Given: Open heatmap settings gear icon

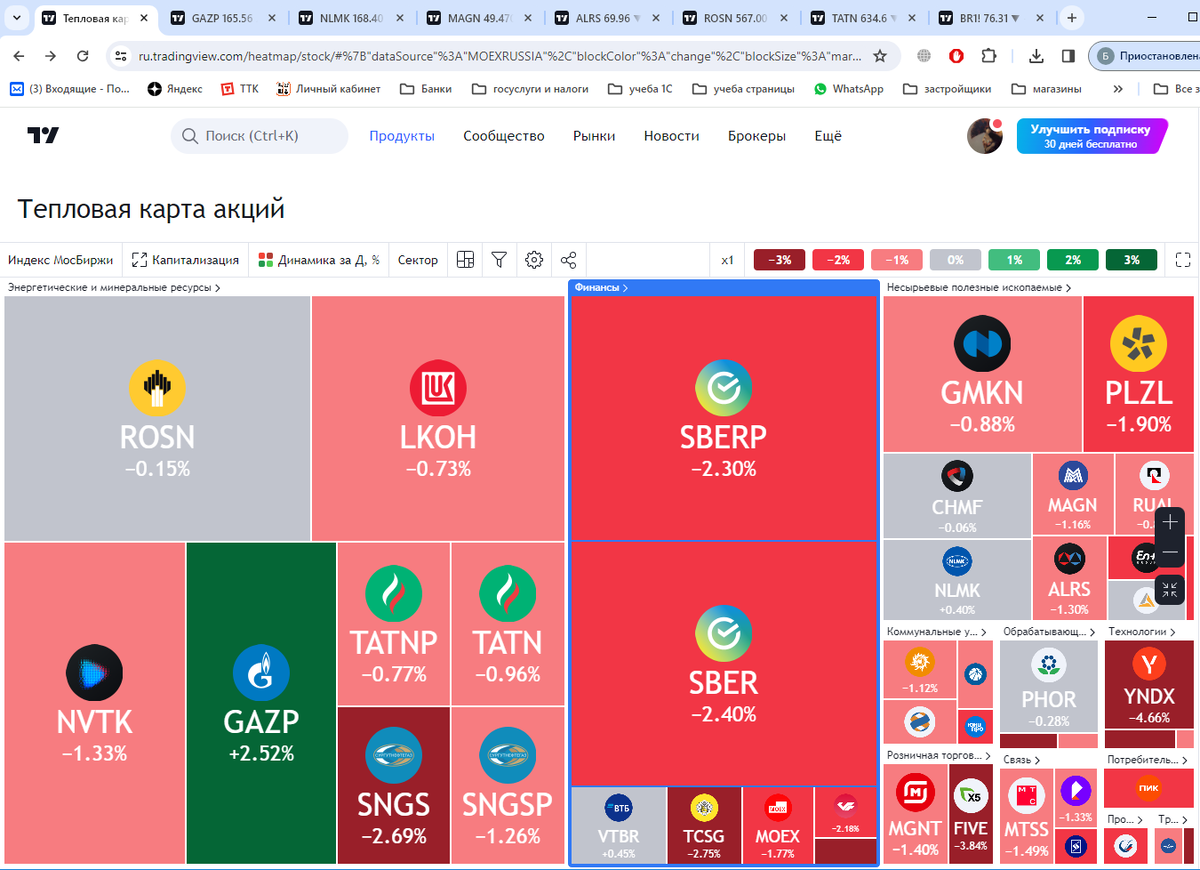Looking at the screenshot, I should 534,260.
